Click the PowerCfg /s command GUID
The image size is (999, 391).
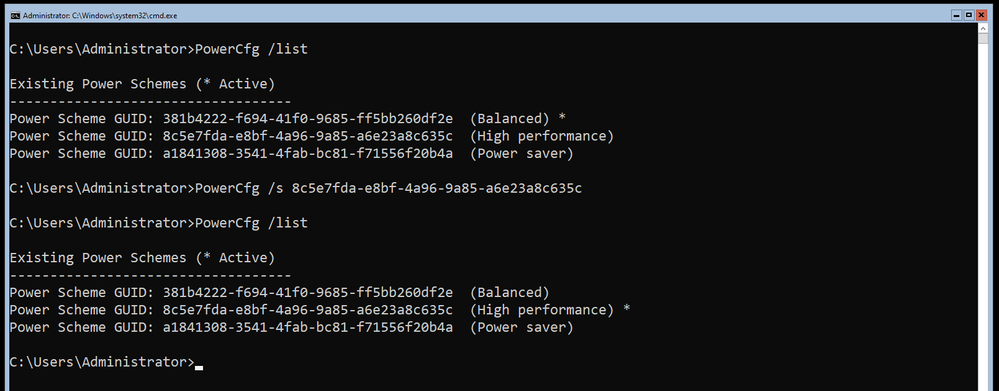(x=436, y=188)
